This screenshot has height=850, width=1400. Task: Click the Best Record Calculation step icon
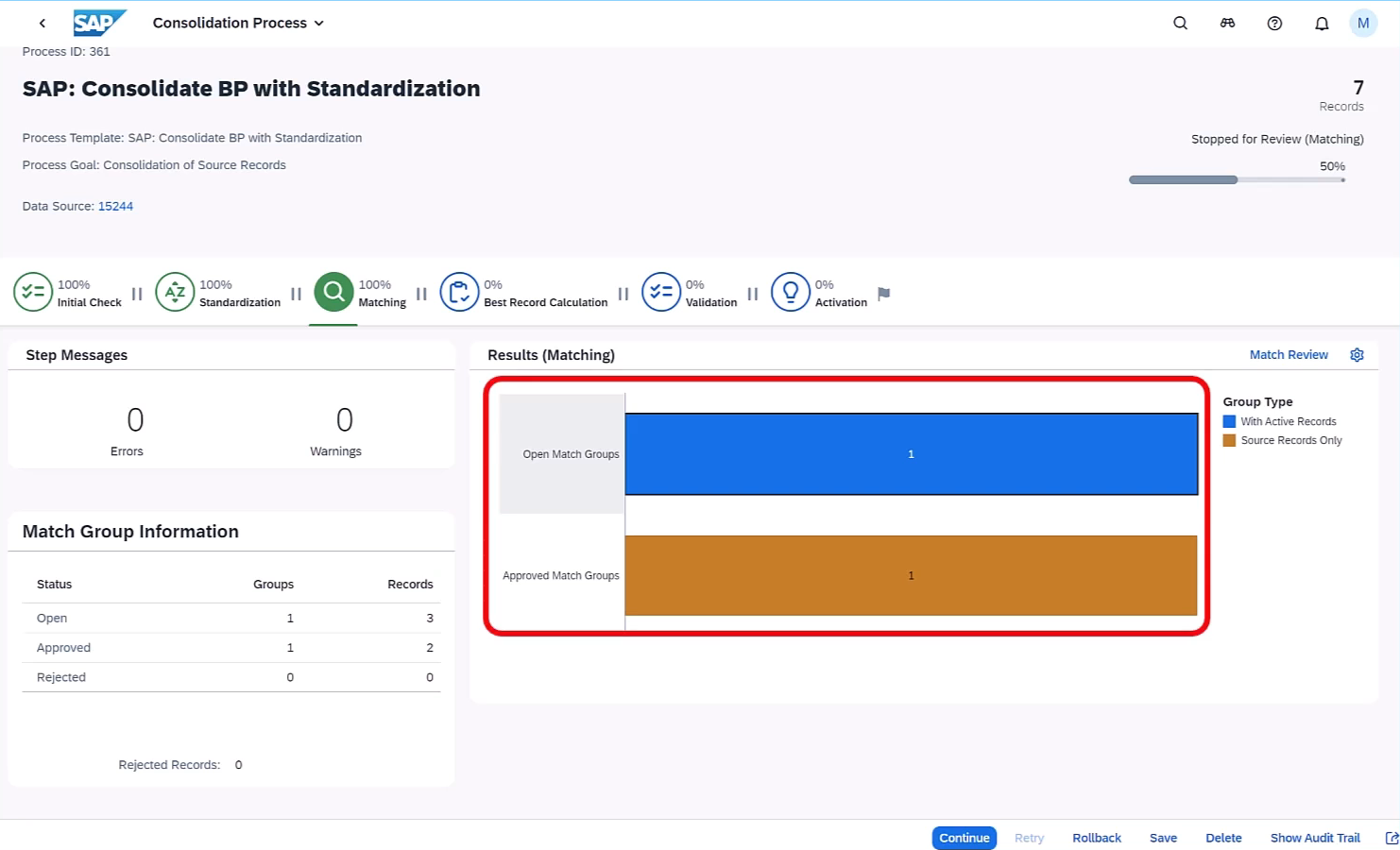click(460, 292)
